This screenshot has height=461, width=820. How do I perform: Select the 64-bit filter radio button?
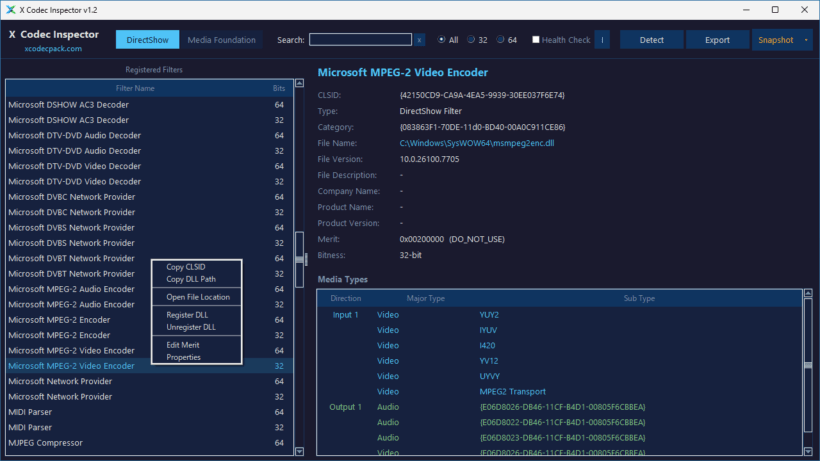(500, 39)
